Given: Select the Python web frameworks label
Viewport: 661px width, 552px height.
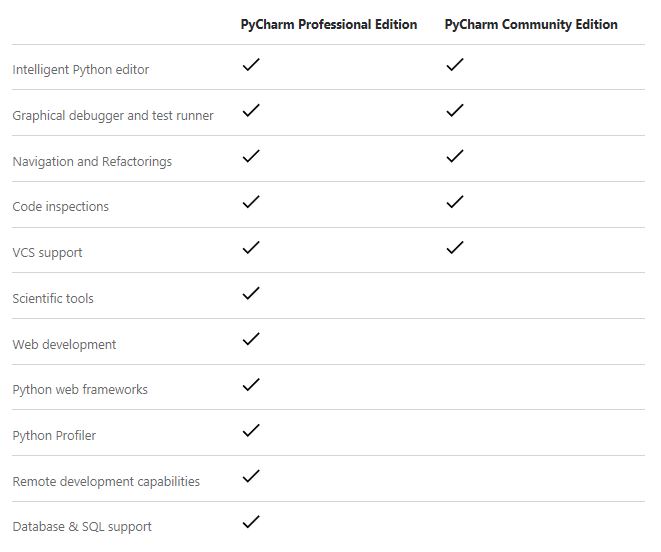Looking at the screenshot, I should [80, 390].
